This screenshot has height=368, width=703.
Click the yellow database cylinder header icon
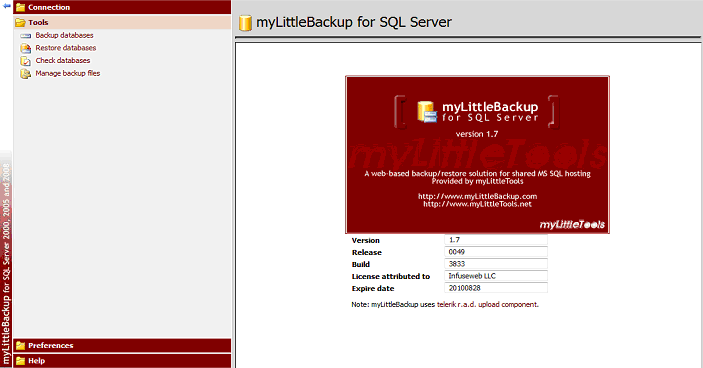click(245, 22)
